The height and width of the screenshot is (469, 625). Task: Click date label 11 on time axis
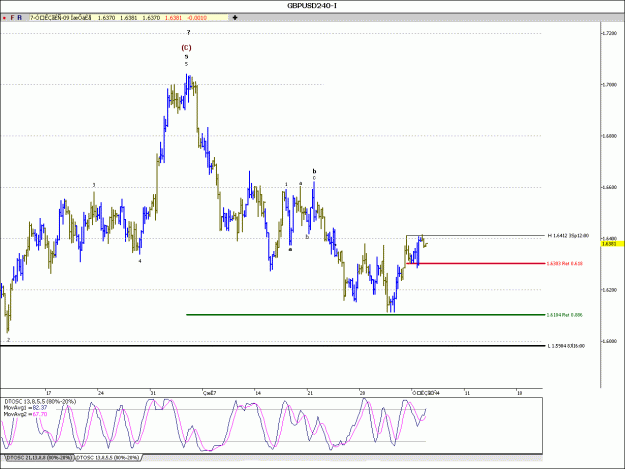click(467, 393)
